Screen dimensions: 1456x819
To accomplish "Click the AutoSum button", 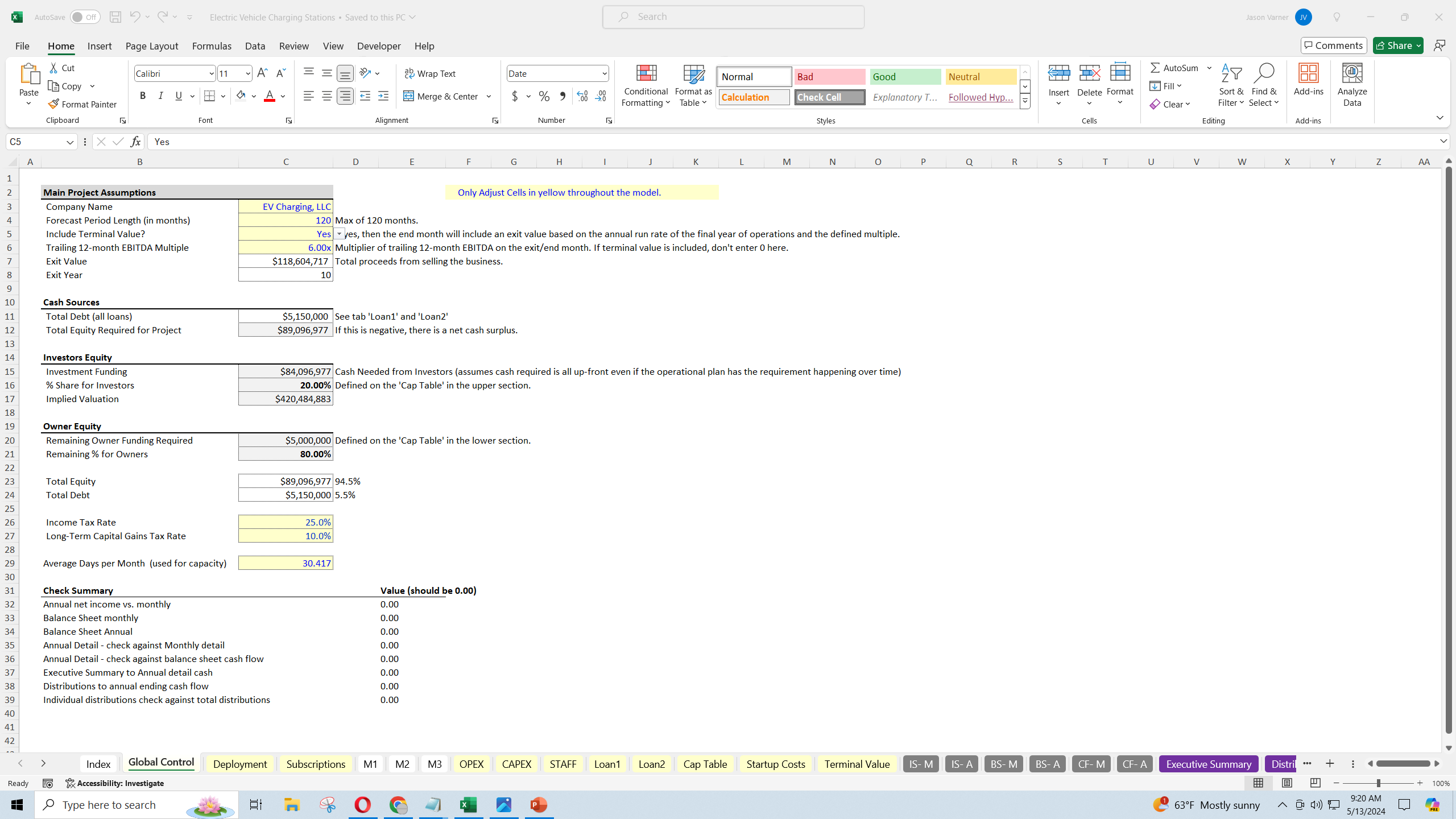I will coord(1174,68).
